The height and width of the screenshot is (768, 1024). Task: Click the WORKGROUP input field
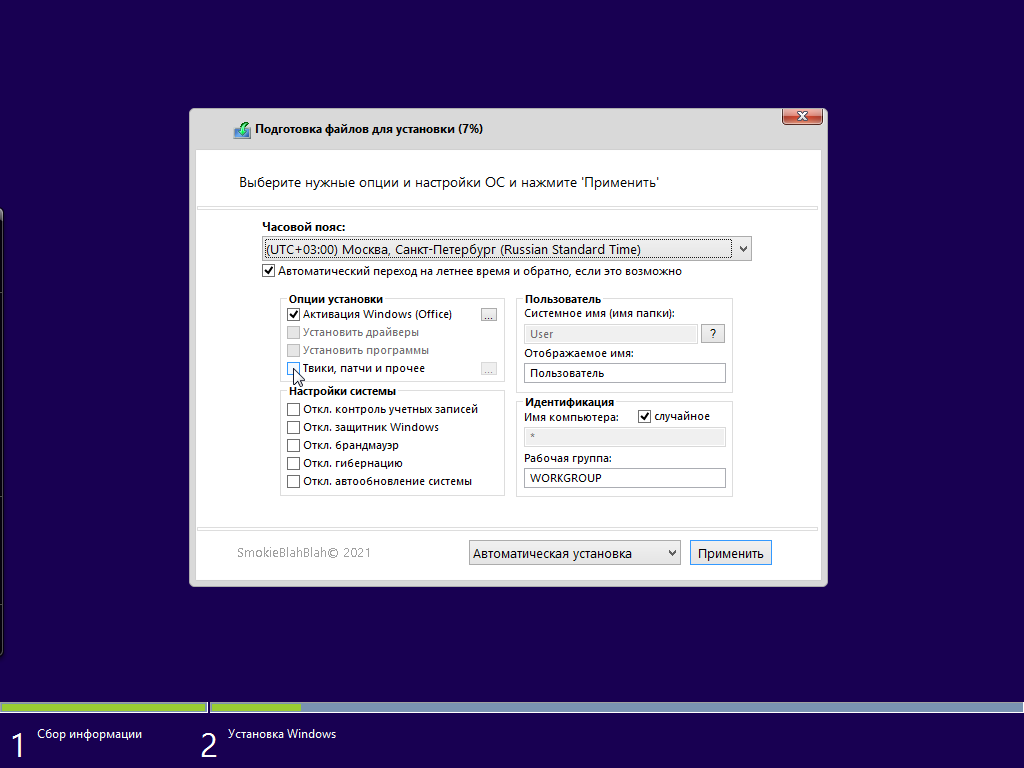click(x=625, y=478)
